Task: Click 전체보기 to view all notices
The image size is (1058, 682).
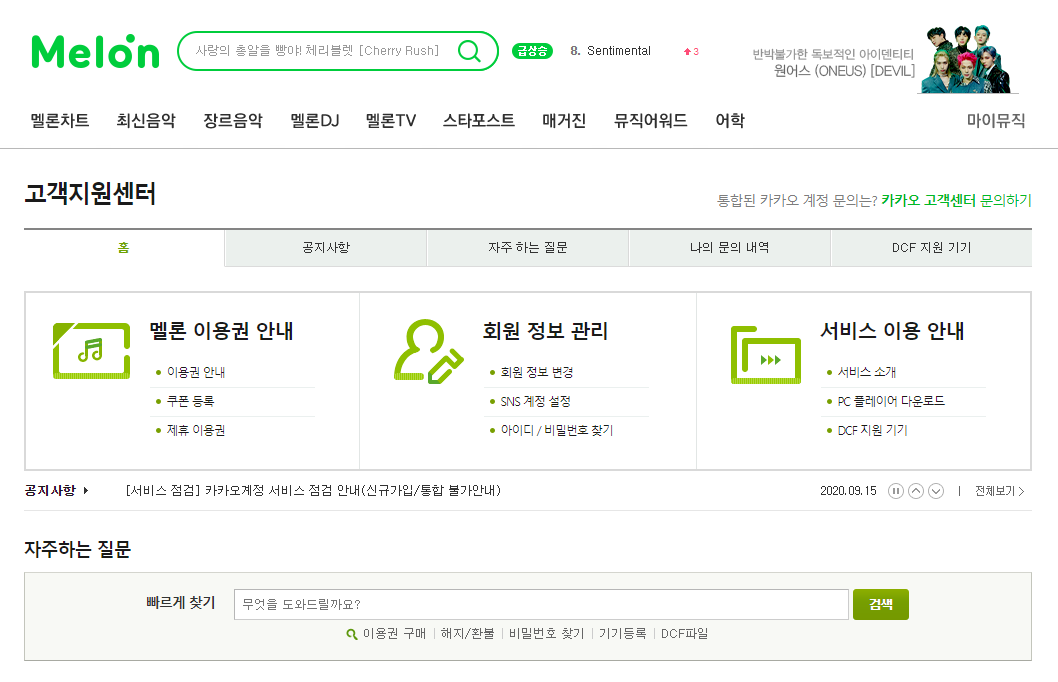Action: 999,491
